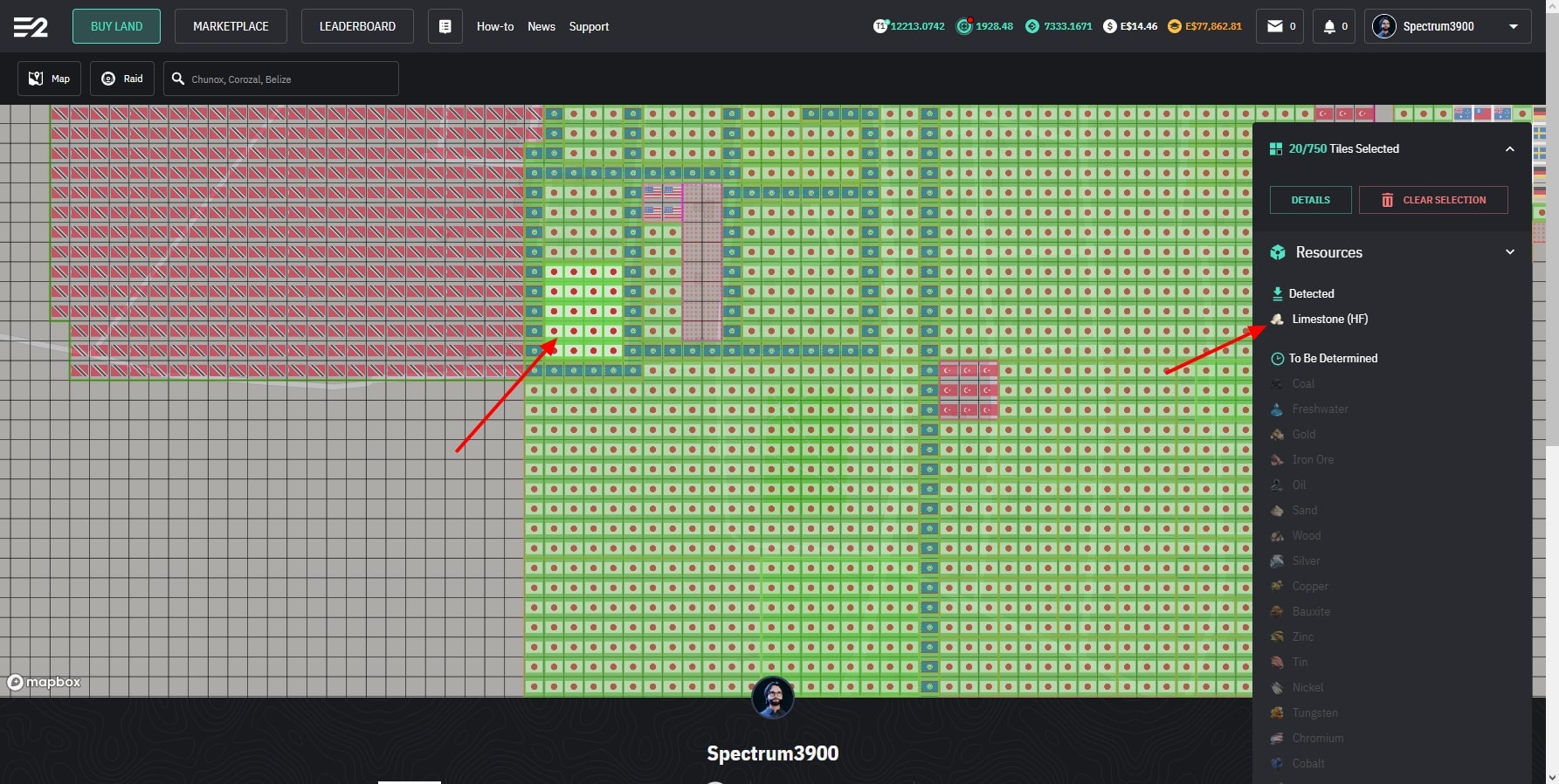Viewport: 1559px width, 784px height.
Task: Clear the current tile selection
Action: [x=1432, y=200]
